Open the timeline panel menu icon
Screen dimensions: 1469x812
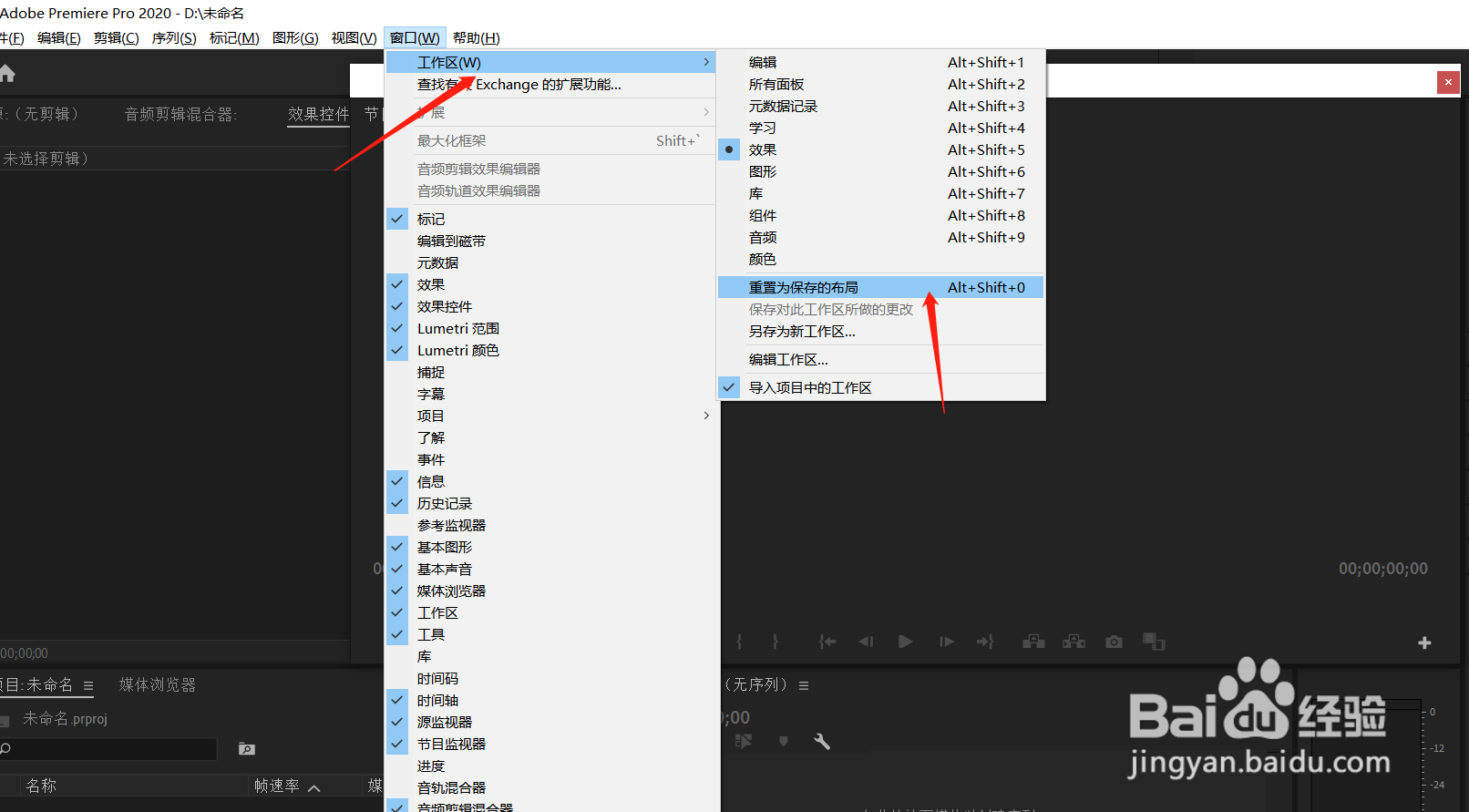pos(804,685)
